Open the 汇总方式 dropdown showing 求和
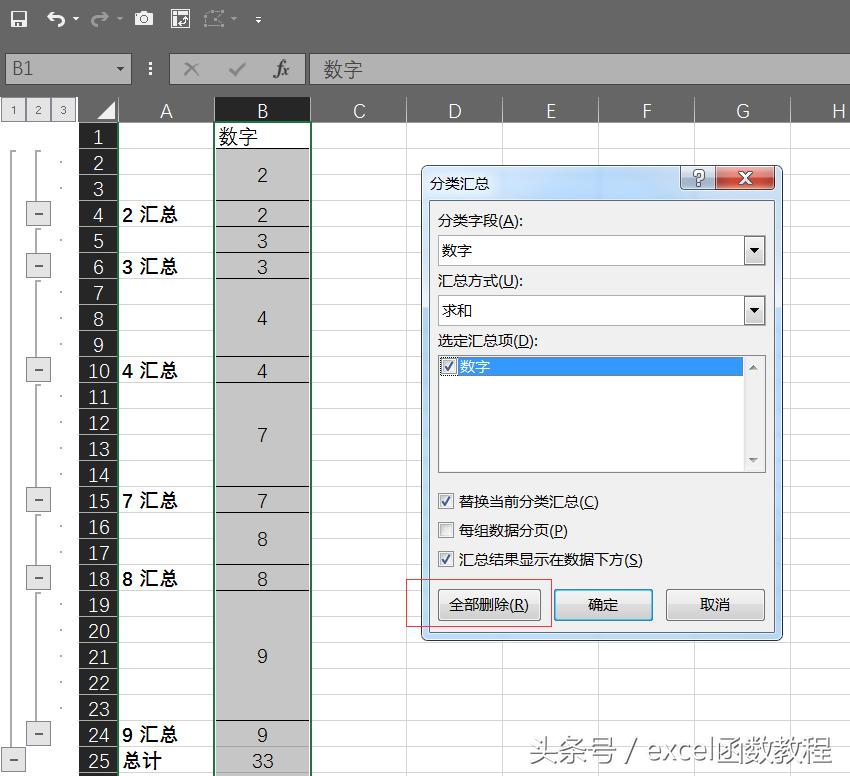This screenshot has height=776, width=850. point(755,311)
